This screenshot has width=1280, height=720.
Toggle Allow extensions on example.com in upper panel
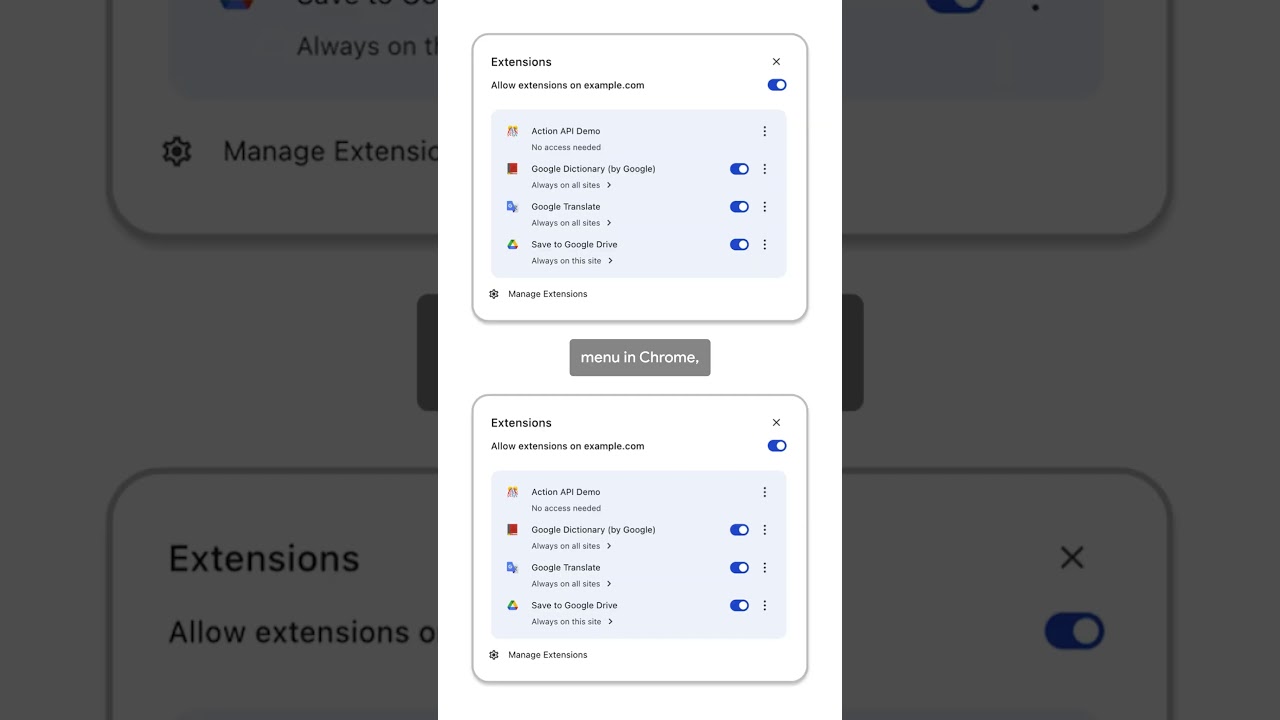[777, 85]
